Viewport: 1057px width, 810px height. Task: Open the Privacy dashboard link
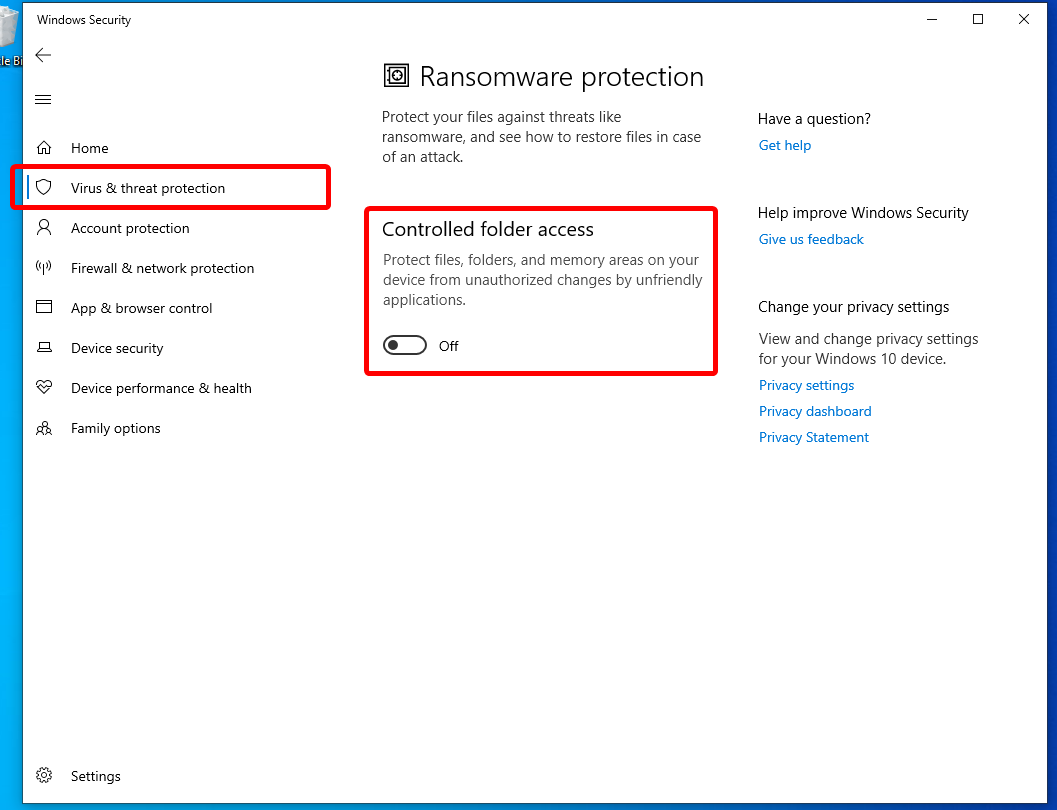(x=815, y=411)
